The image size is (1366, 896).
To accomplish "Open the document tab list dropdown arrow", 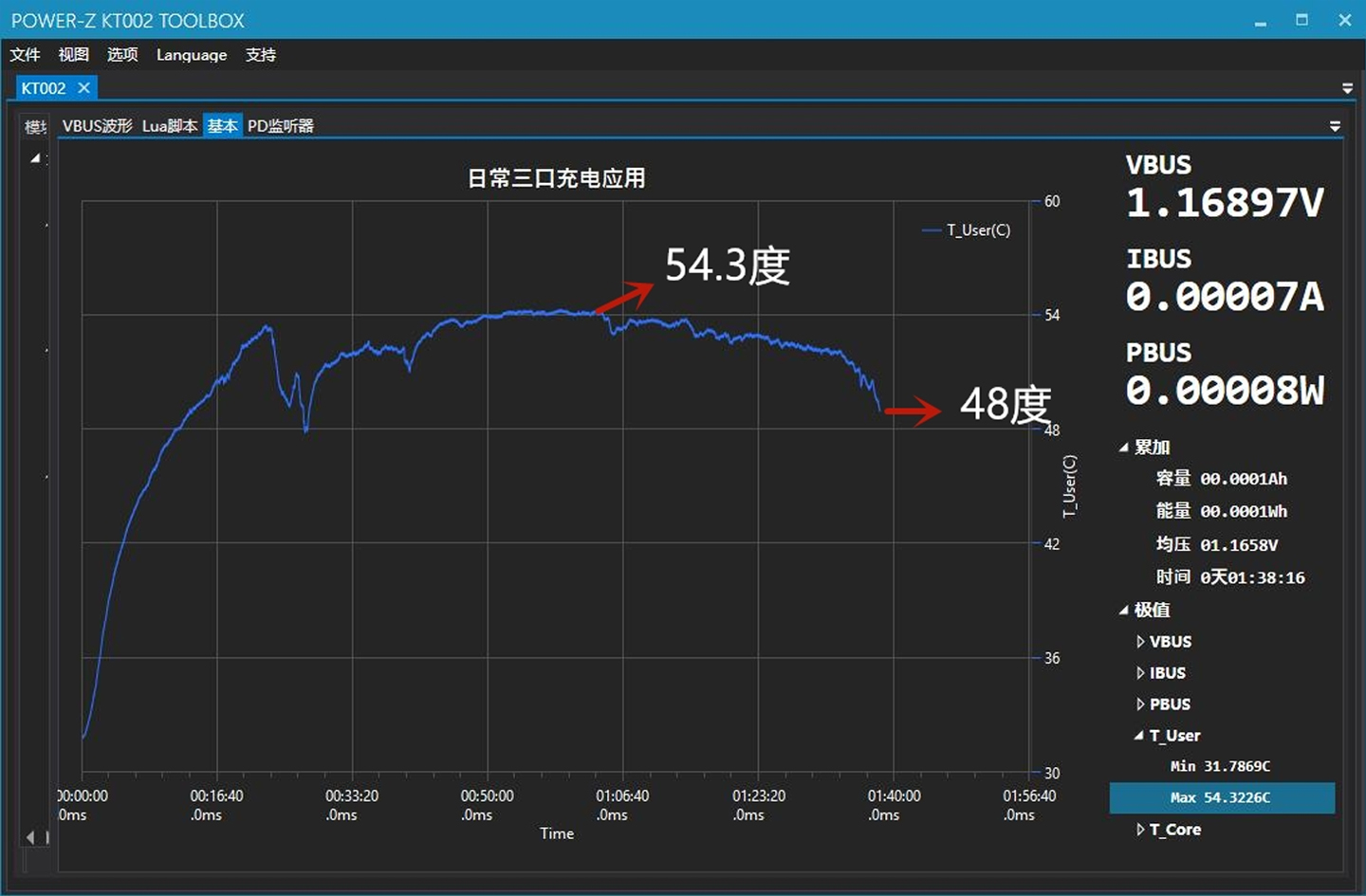I will coord(1347,88).
